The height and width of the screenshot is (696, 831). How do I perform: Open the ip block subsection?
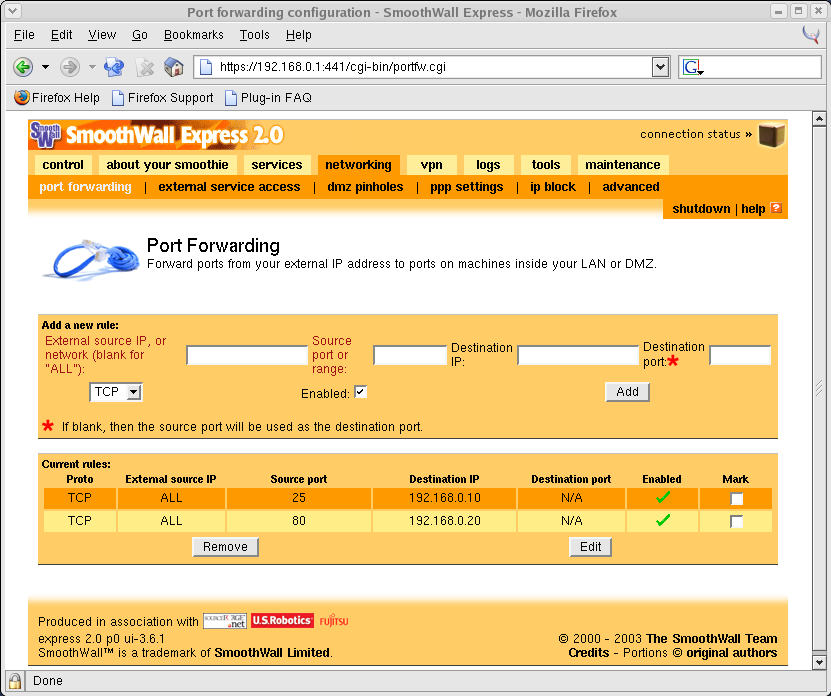pos(553,187)
